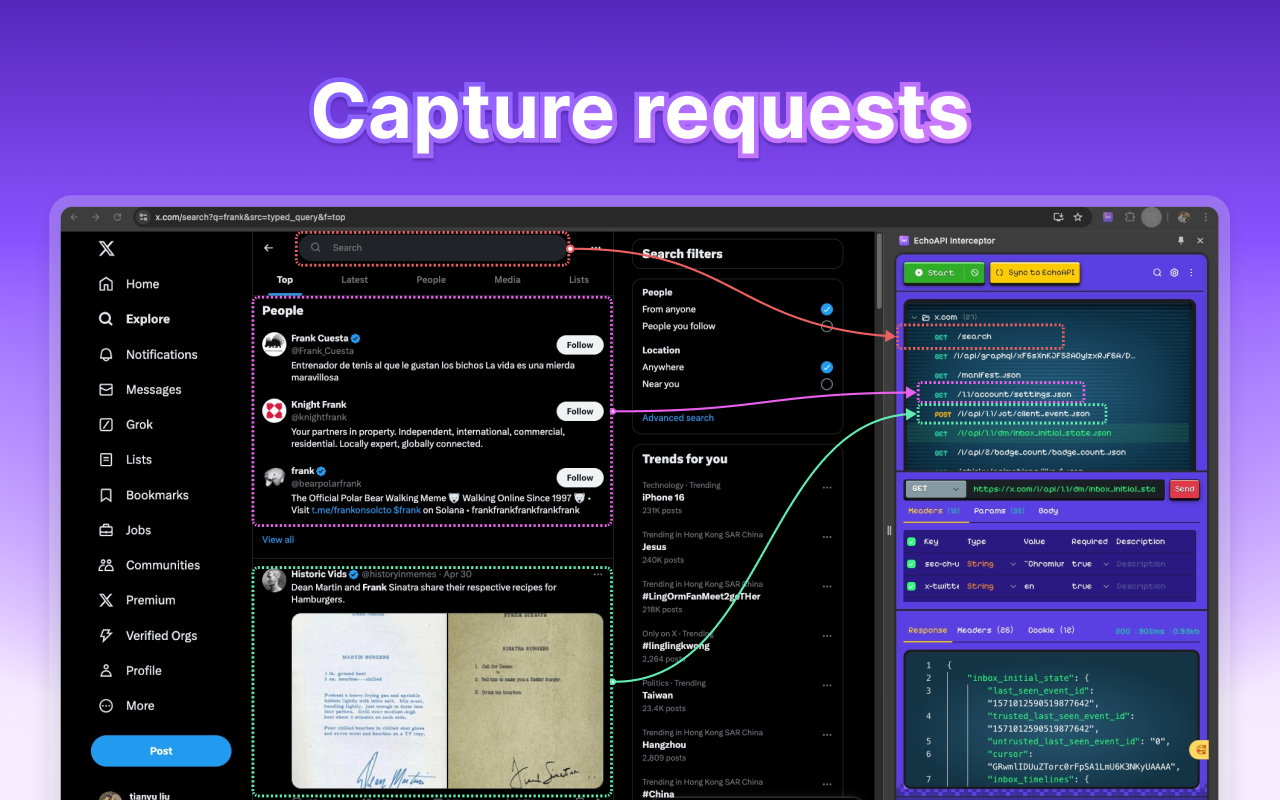This screenshot has width=1280, height=800.
Task: Click Sync to EchoAPI button
Action: (x=1035, y=272)
